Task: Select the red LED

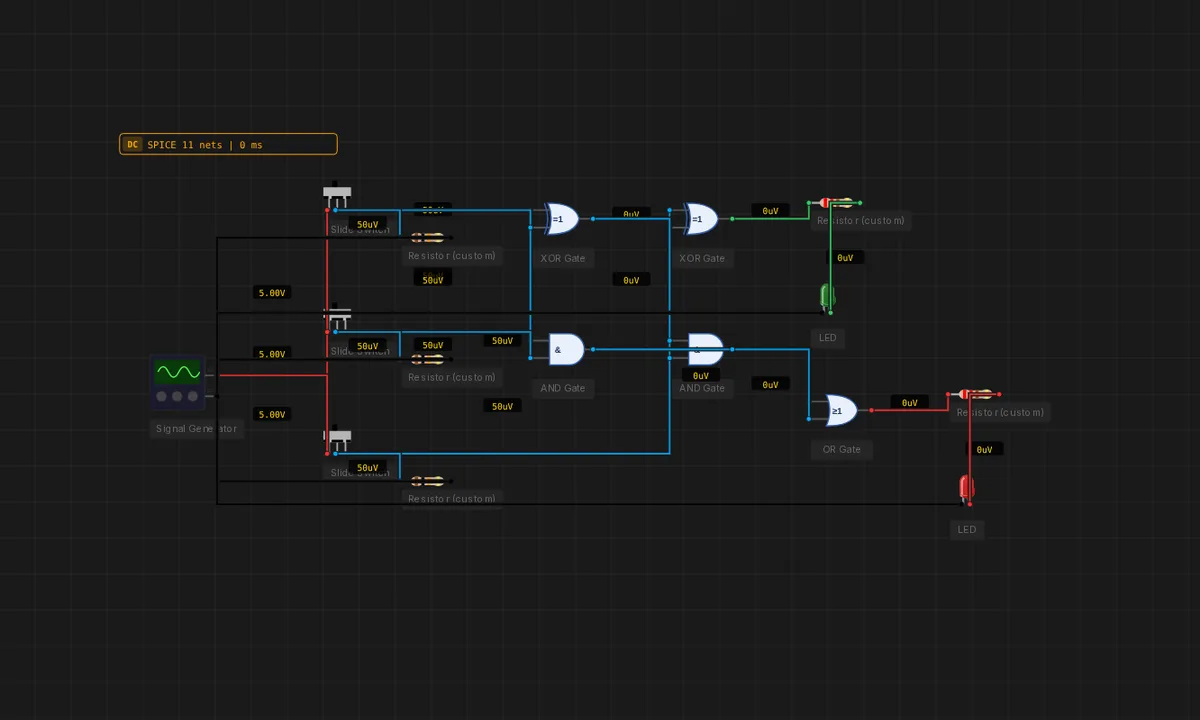Action: point(966,489)
